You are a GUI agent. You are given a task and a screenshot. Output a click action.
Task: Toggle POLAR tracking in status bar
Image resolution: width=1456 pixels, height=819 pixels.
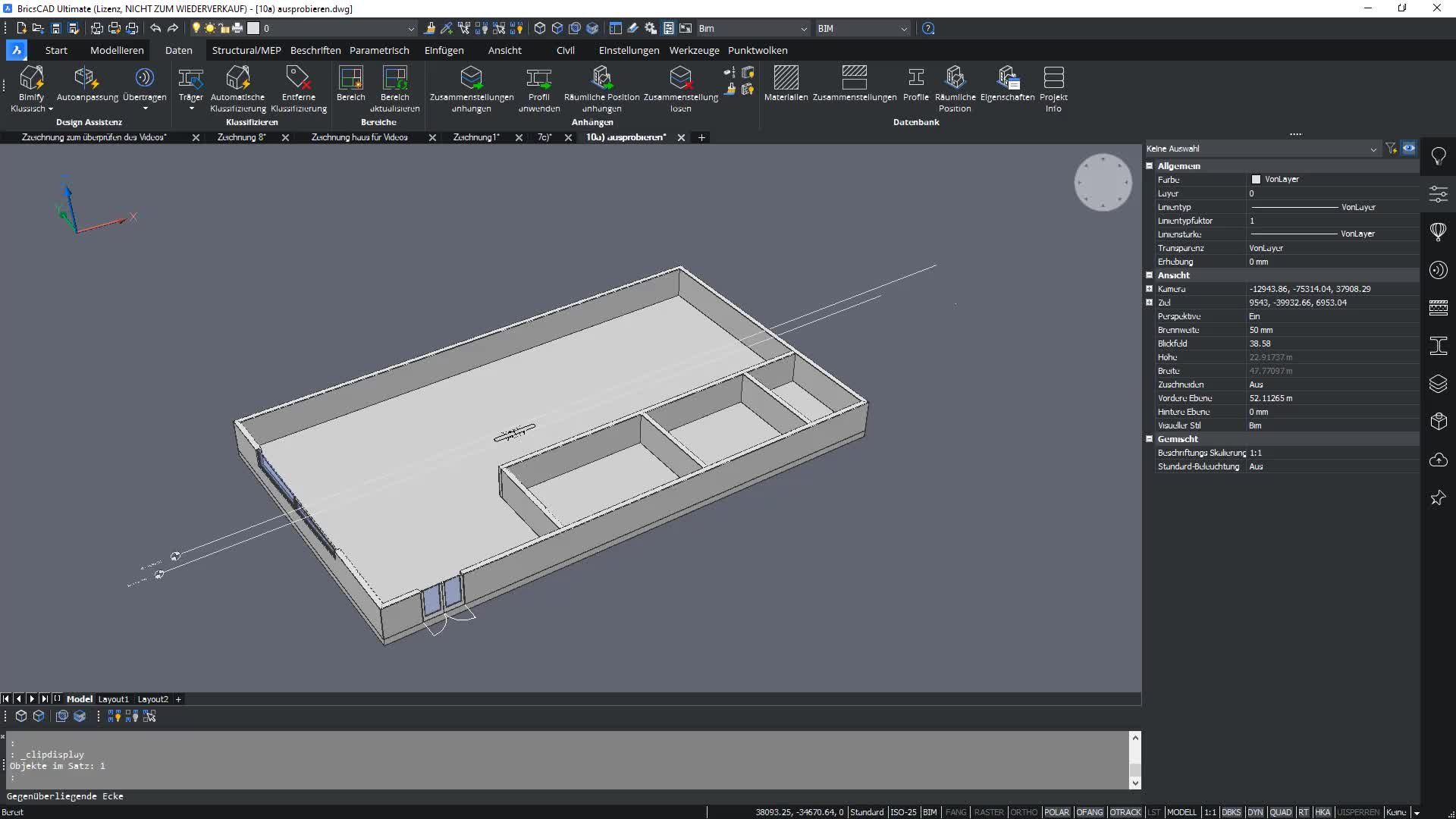pos(1056,812)
